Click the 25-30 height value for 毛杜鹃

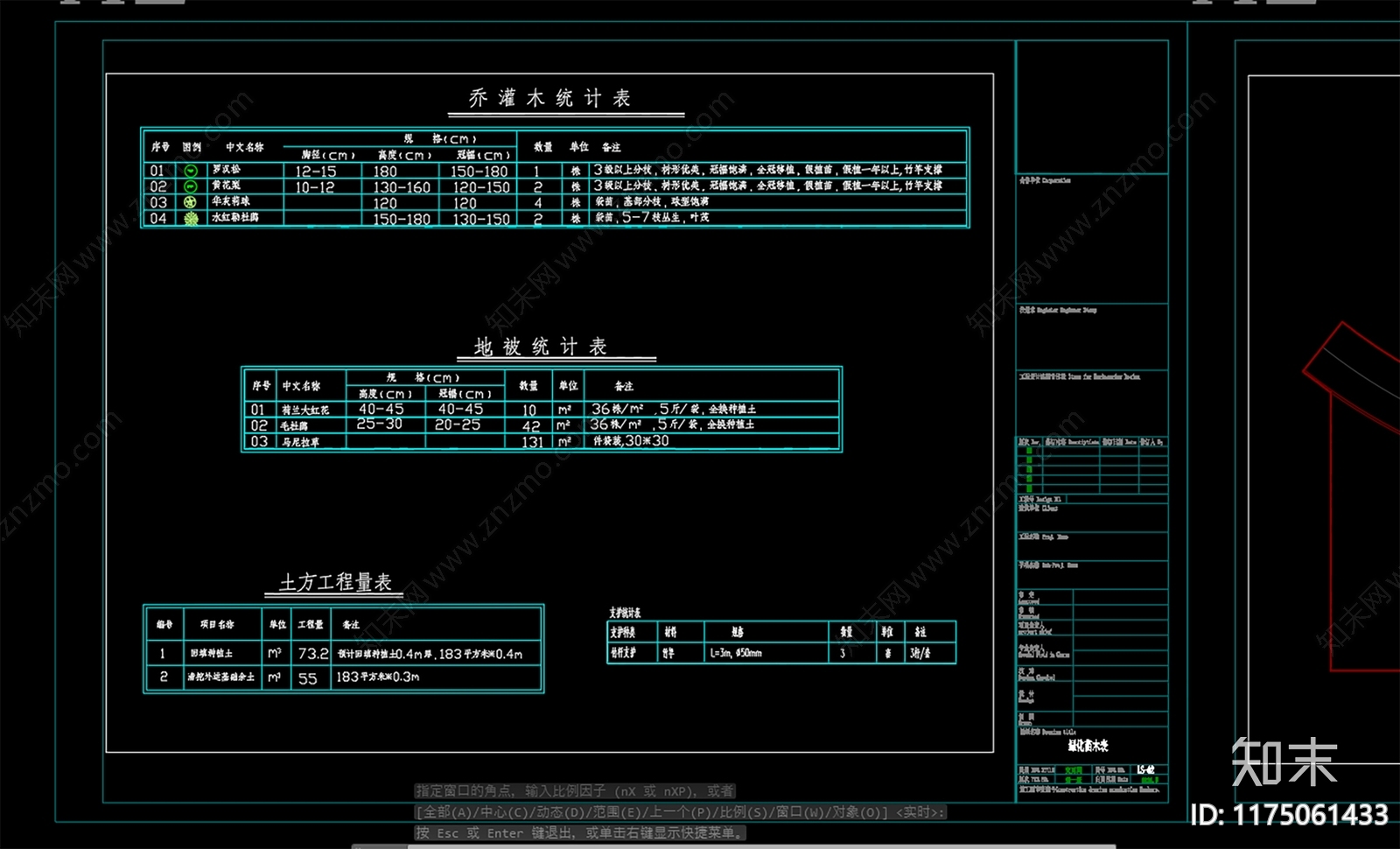[379, 424]
